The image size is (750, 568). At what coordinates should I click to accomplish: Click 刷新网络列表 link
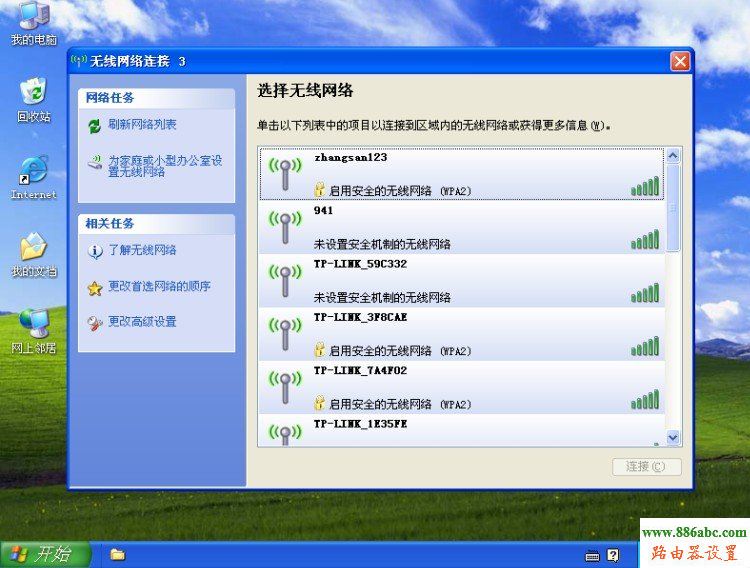[x=142, y=125]
